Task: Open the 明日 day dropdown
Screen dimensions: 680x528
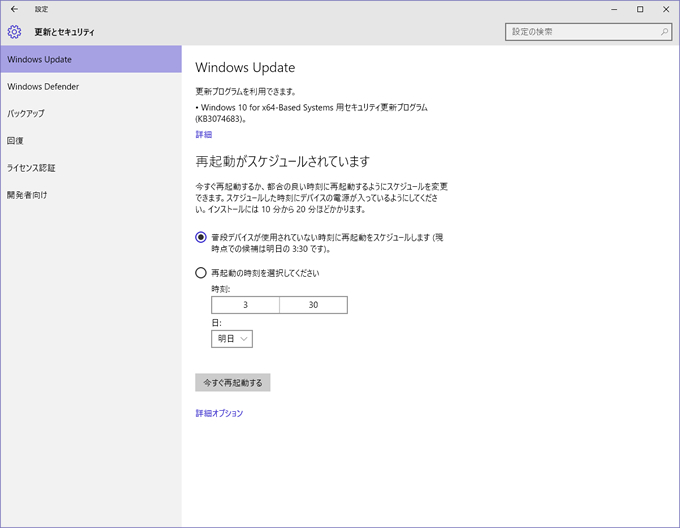Action: tap(232, 339)
